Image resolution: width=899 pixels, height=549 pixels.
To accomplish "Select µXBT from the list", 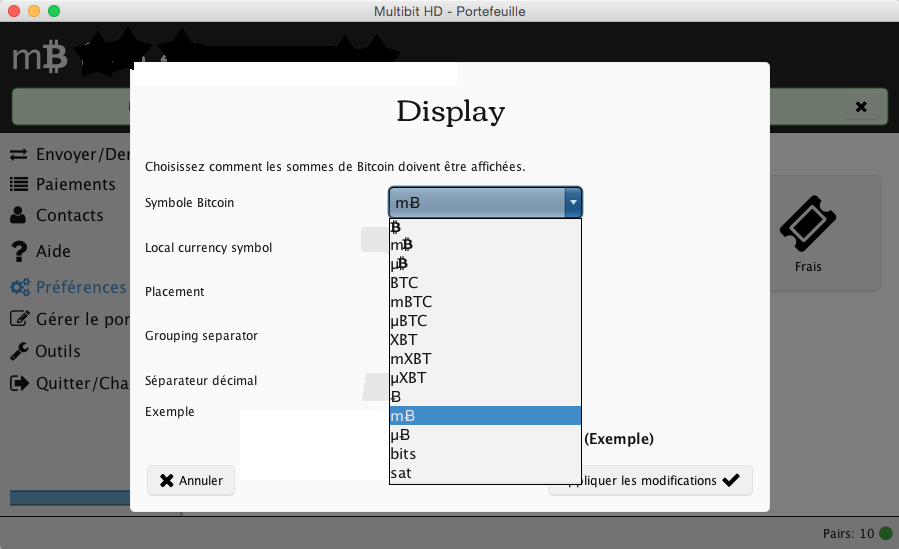I will (485, 378).
